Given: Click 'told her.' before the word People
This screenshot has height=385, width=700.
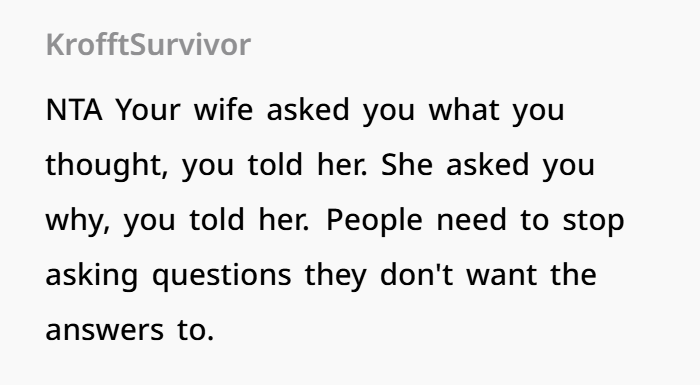Looking at the screenshot, I should tap(249, 220).
